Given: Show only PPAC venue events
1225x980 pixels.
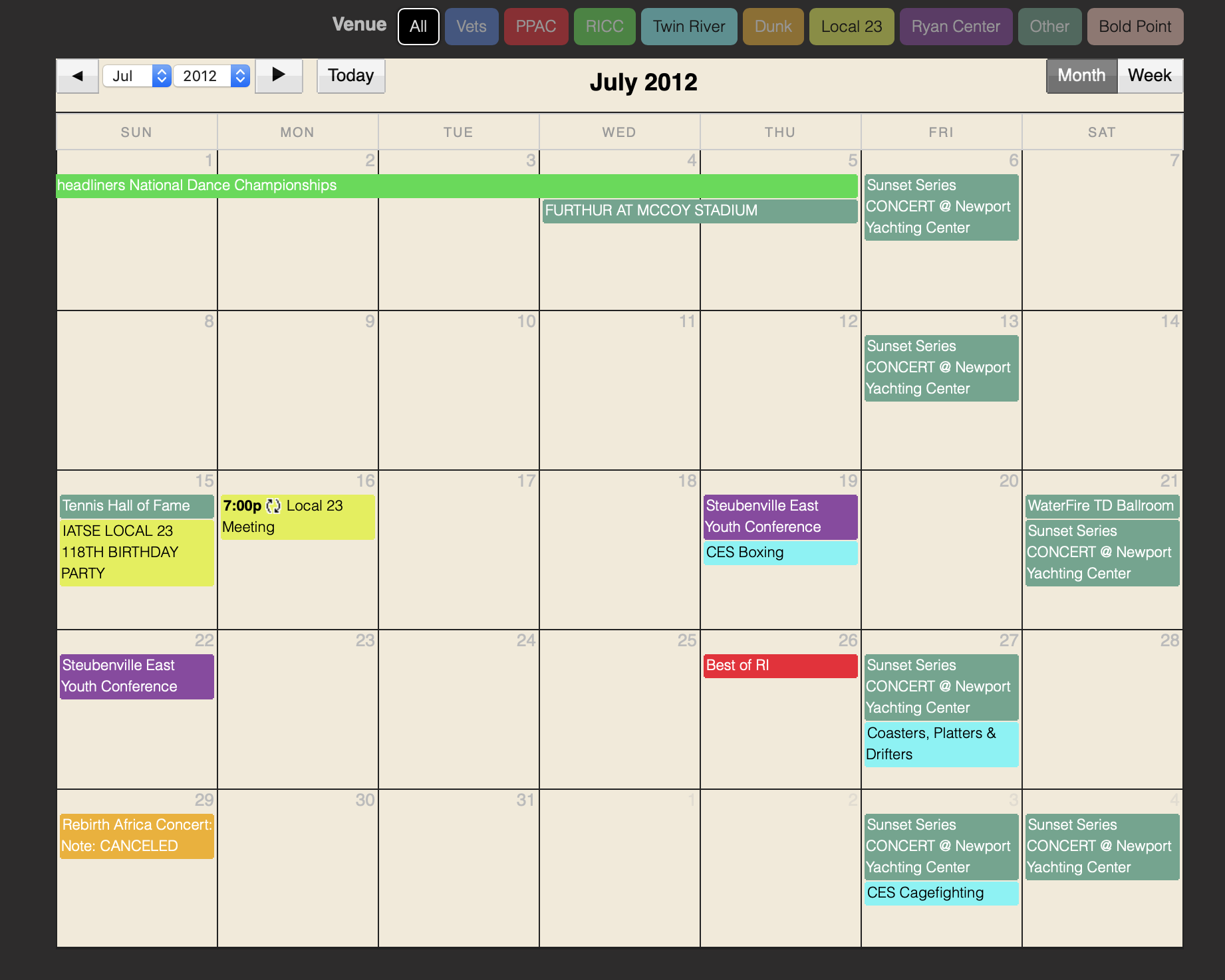Looking at the screenshot, I should (x=536, y=27).
